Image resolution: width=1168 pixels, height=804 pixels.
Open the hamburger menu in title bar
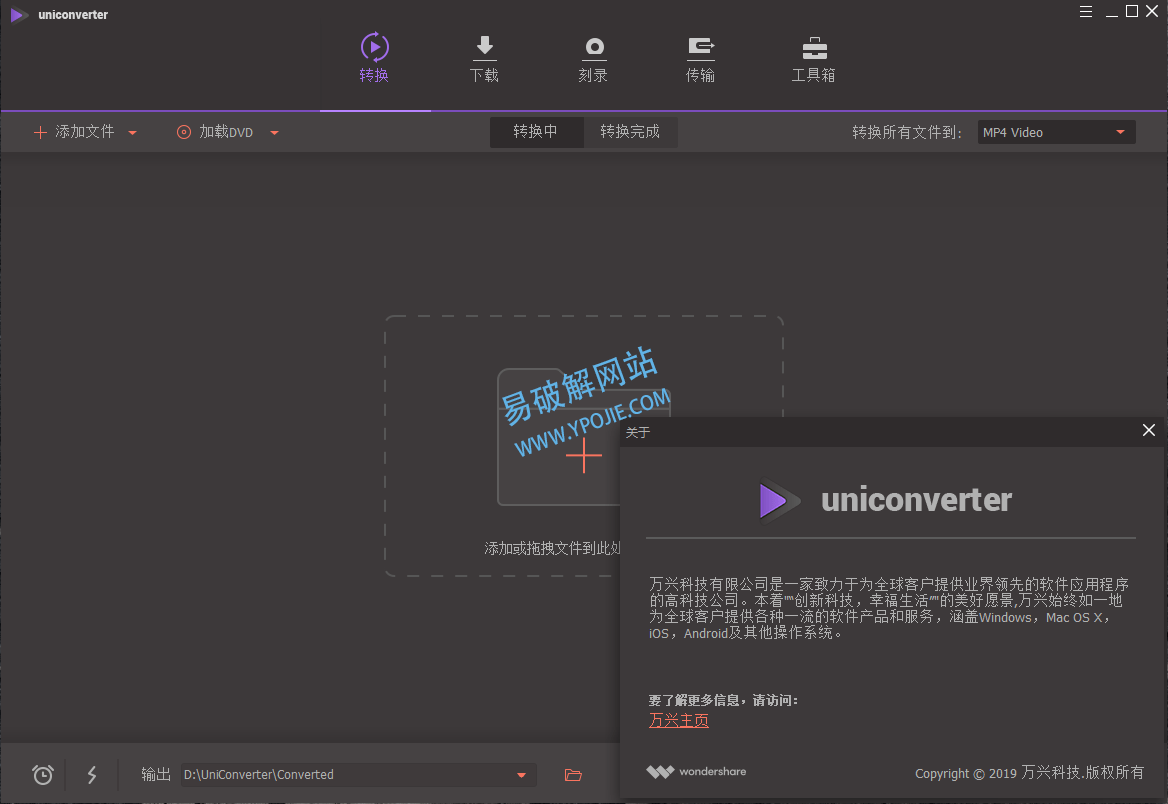click(1086, 11)
